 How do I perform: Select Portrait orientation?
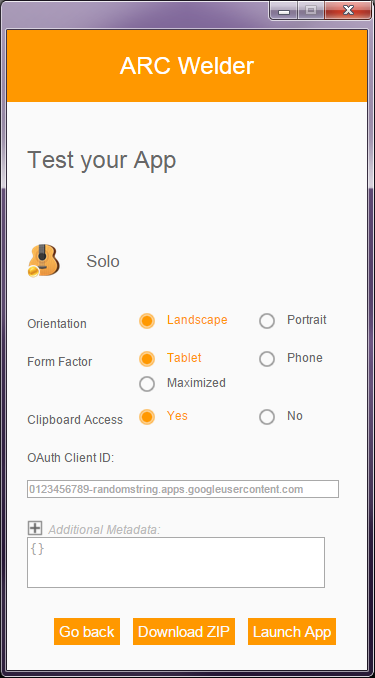tap(267, 321)
